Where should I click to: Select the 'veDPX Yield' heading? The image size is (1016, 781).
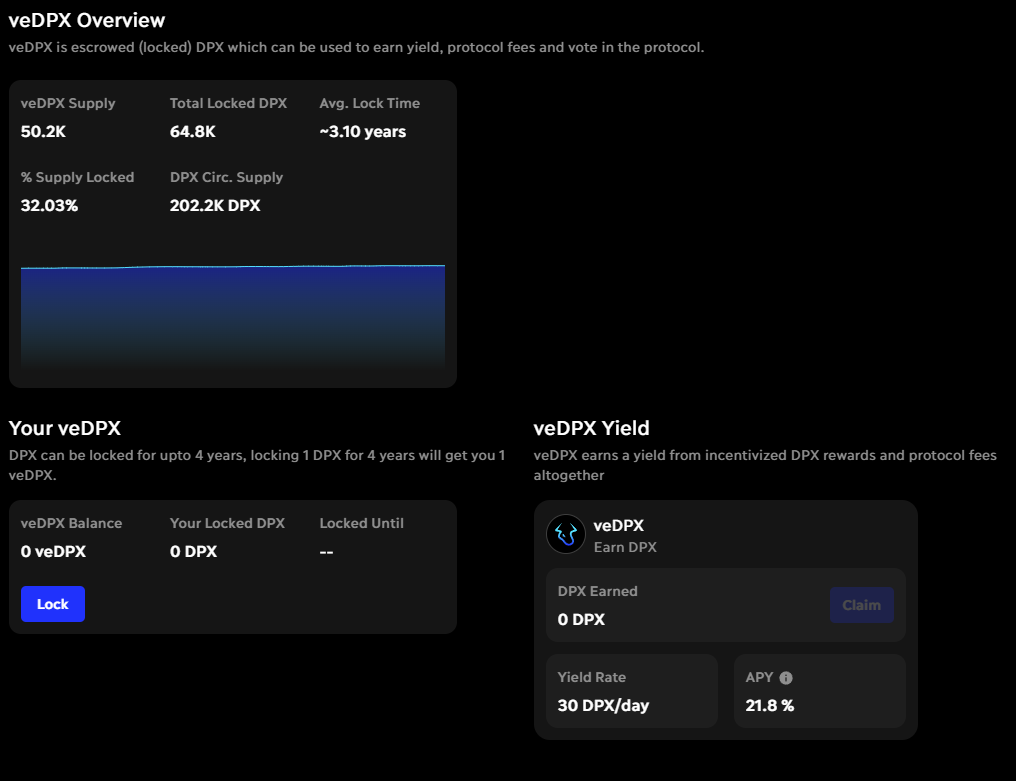click(x=592, y=428)
